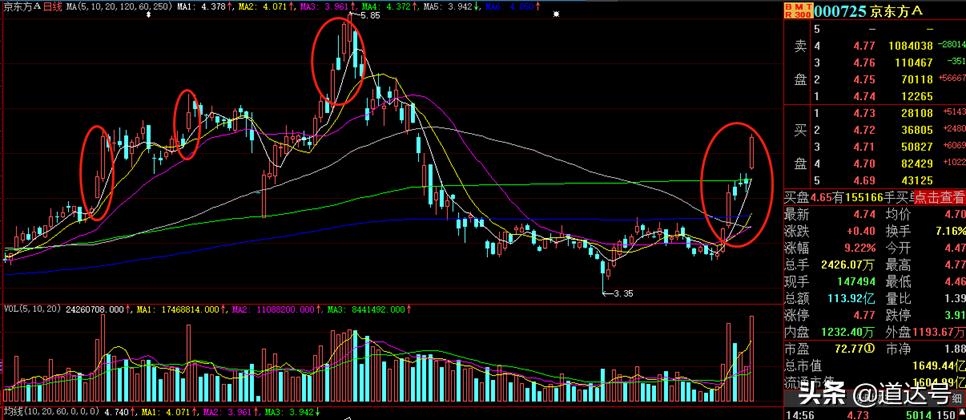Click the MA(5,10,20,120,60,250) indicator parameters
The height and width of the screenshot is (420, 966).
[117, 6]
